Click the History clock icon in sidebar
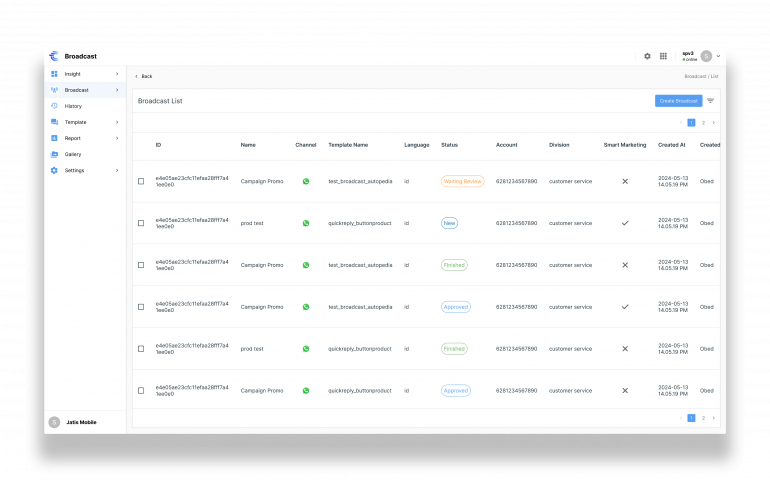Viewport: 770px width, 480px height. pos(54,106)
